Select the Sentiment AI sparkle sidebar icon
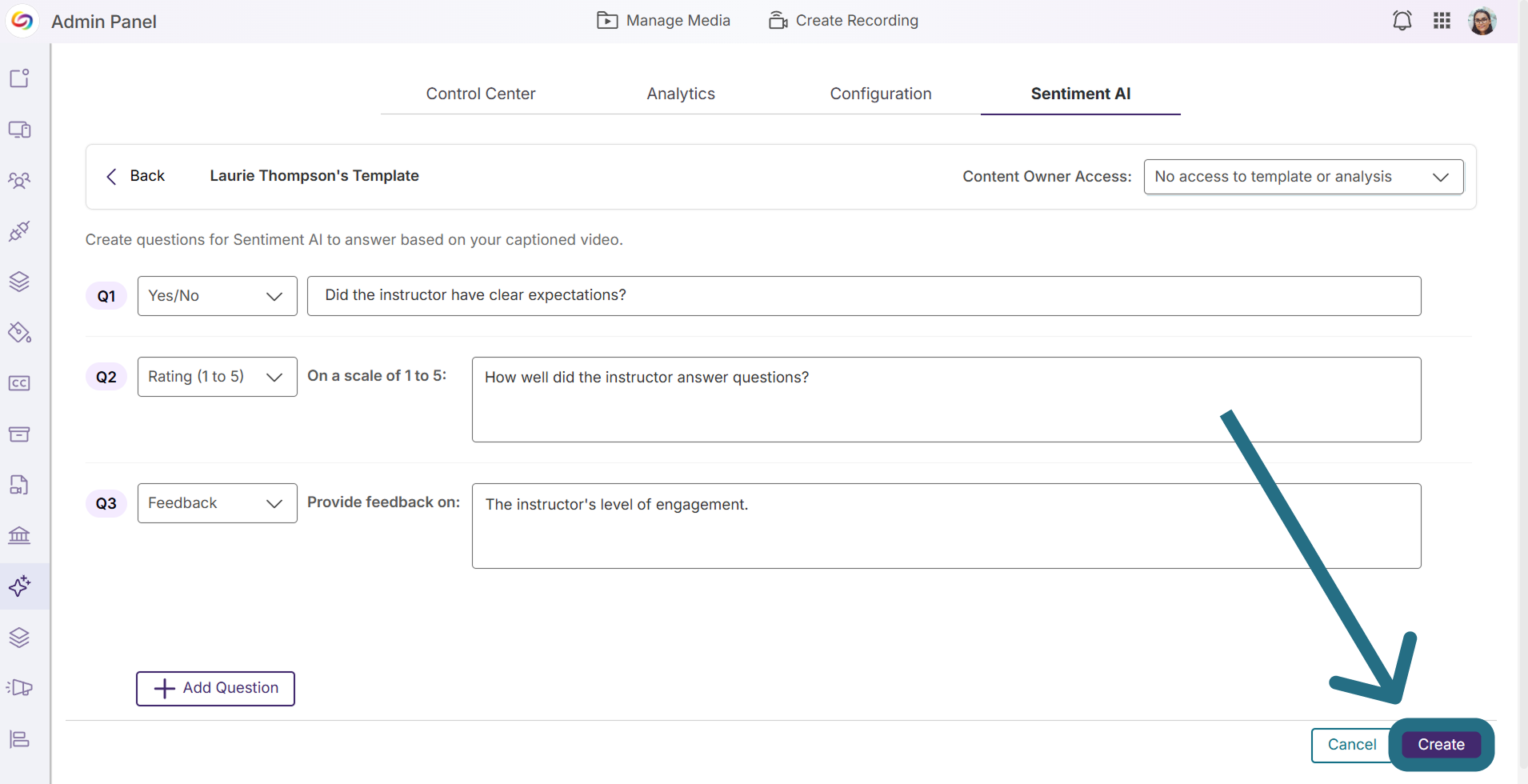This screenshot has height=784, width=1528. coord(20,586)
